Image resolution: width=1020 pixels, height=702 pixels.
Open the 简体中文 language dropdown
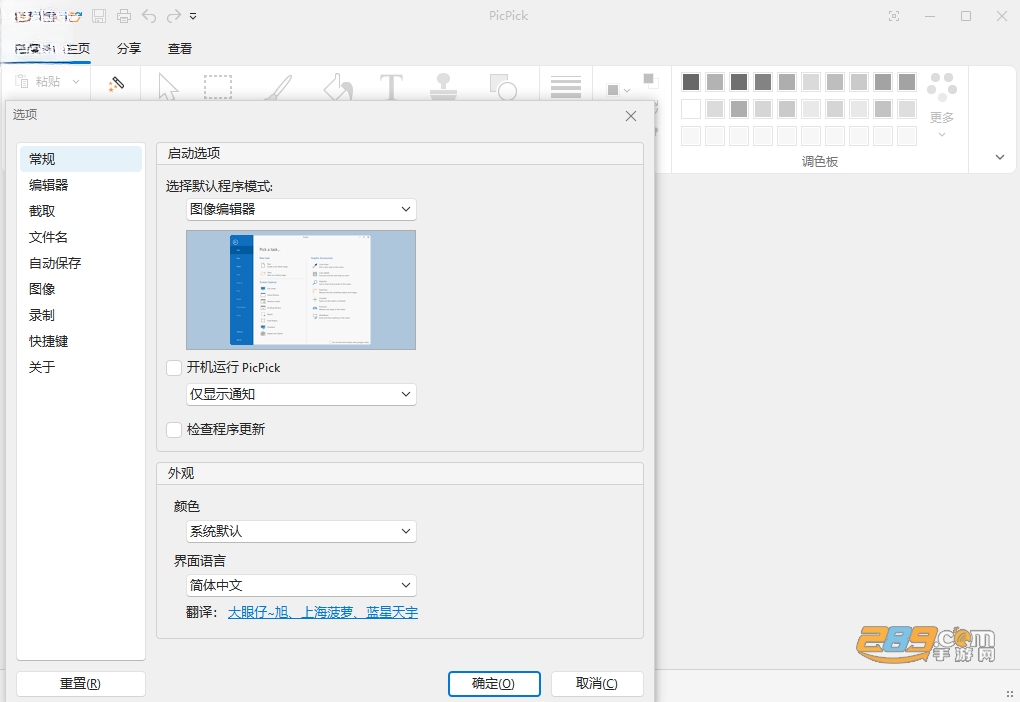(301, 586)
